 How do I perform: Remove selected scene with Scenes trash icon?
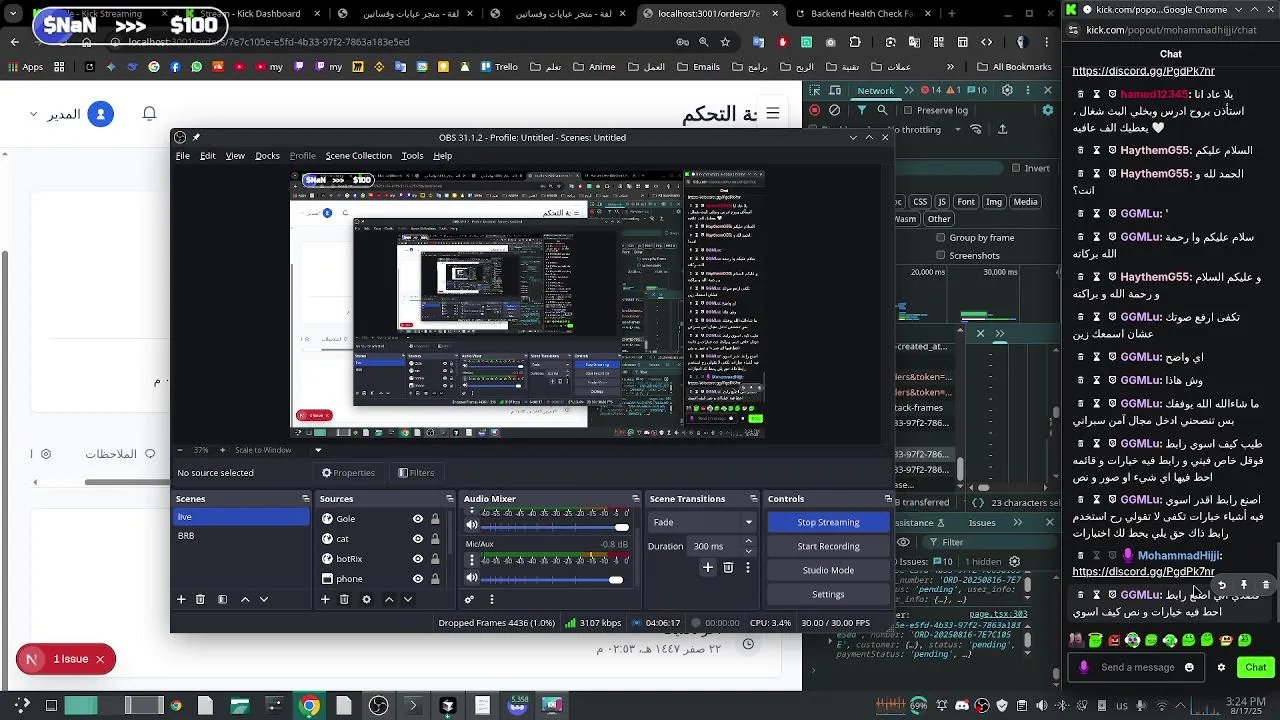click(x=200, y=599)
